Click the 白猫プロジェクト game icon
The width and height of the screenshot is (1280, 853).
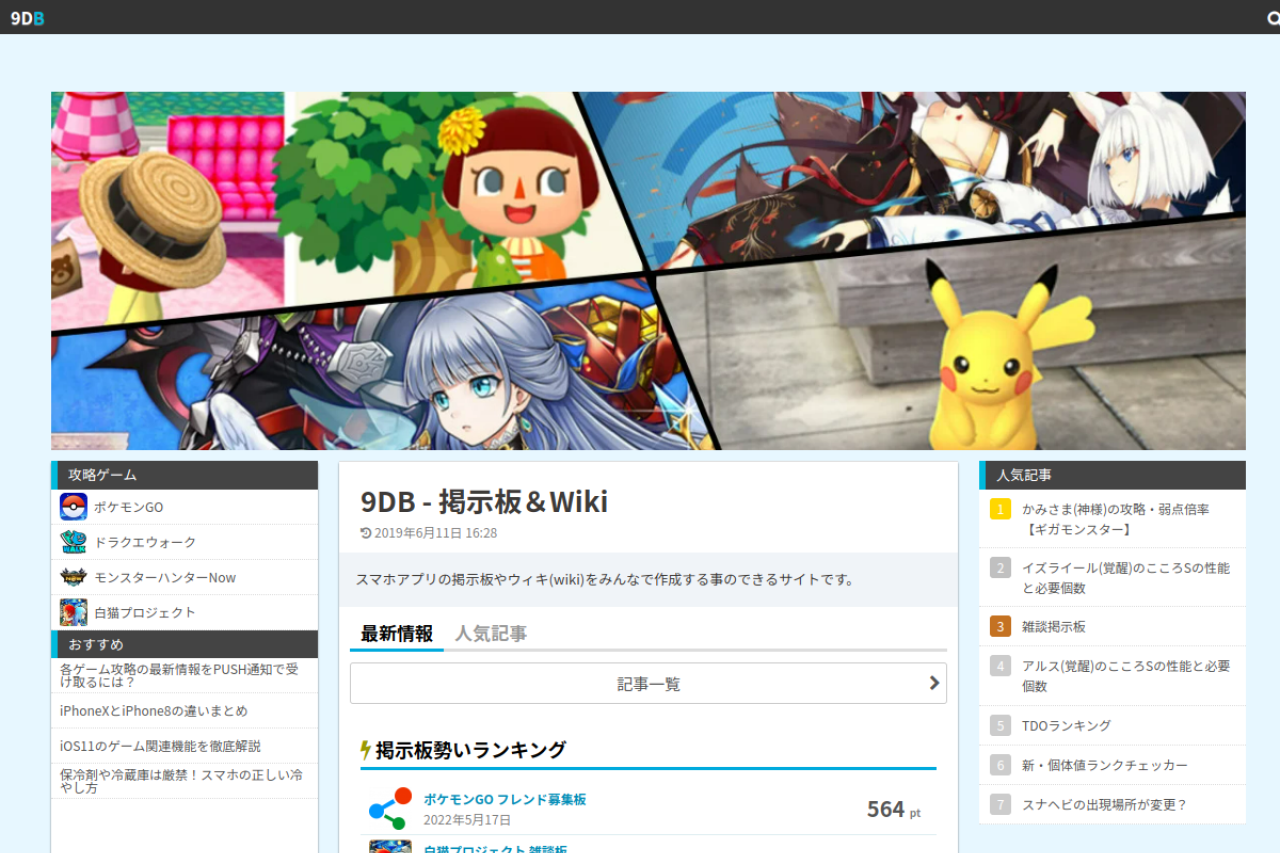click(73, 612)
